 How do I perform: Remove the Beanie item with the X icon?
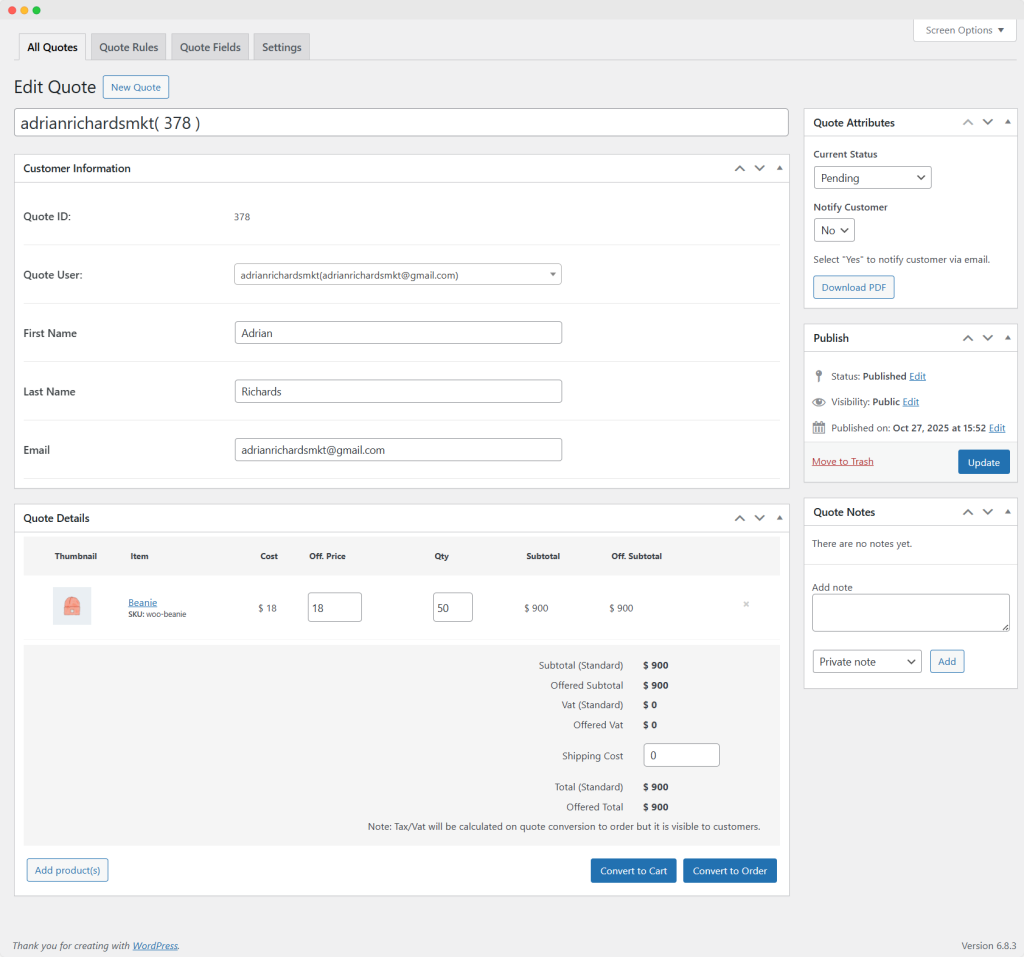point(746,605)
